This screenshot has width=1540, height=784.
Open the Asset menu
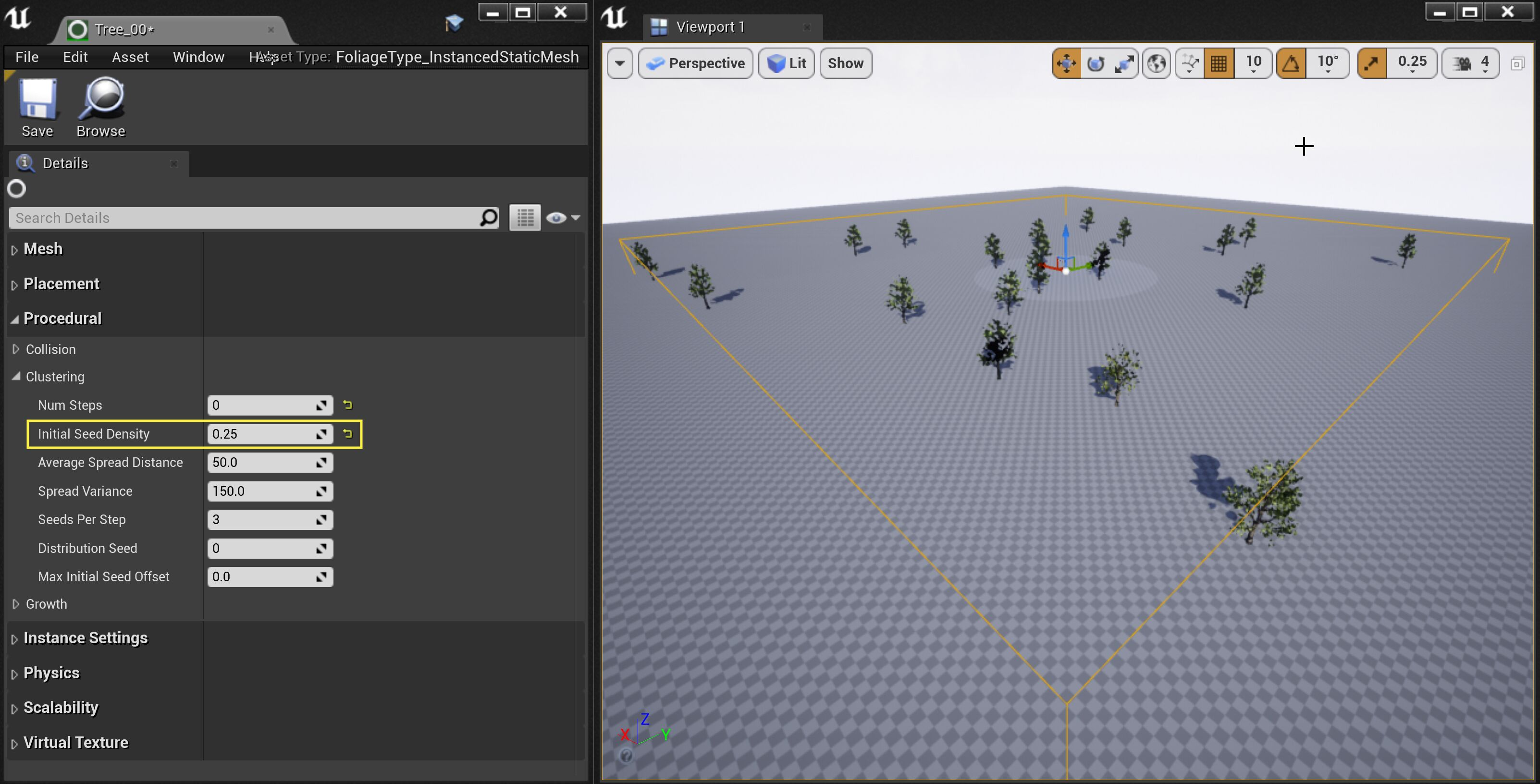pos(130,57)
